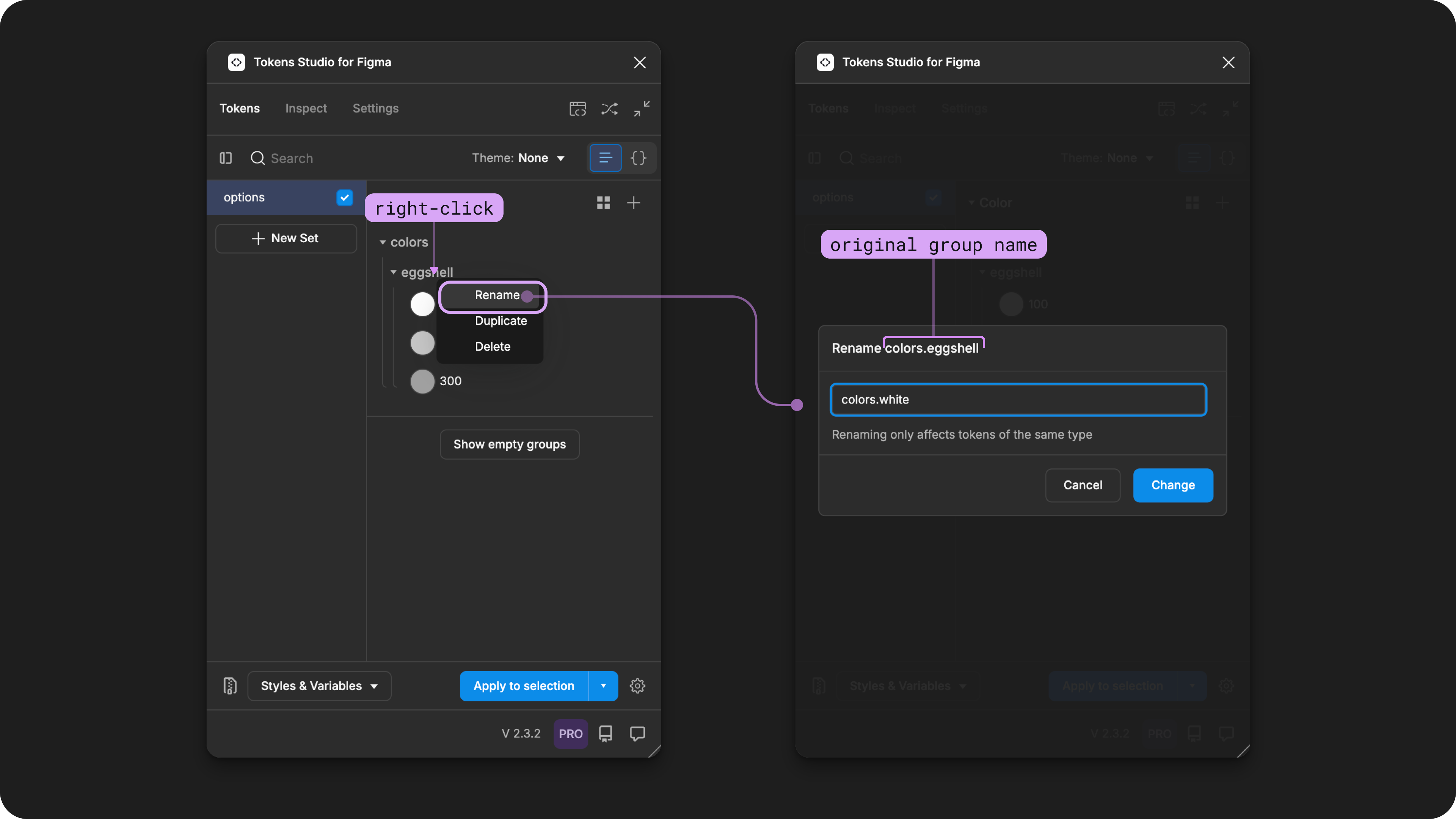Click the version V 2.3.2 label

(x=521, y=734)
